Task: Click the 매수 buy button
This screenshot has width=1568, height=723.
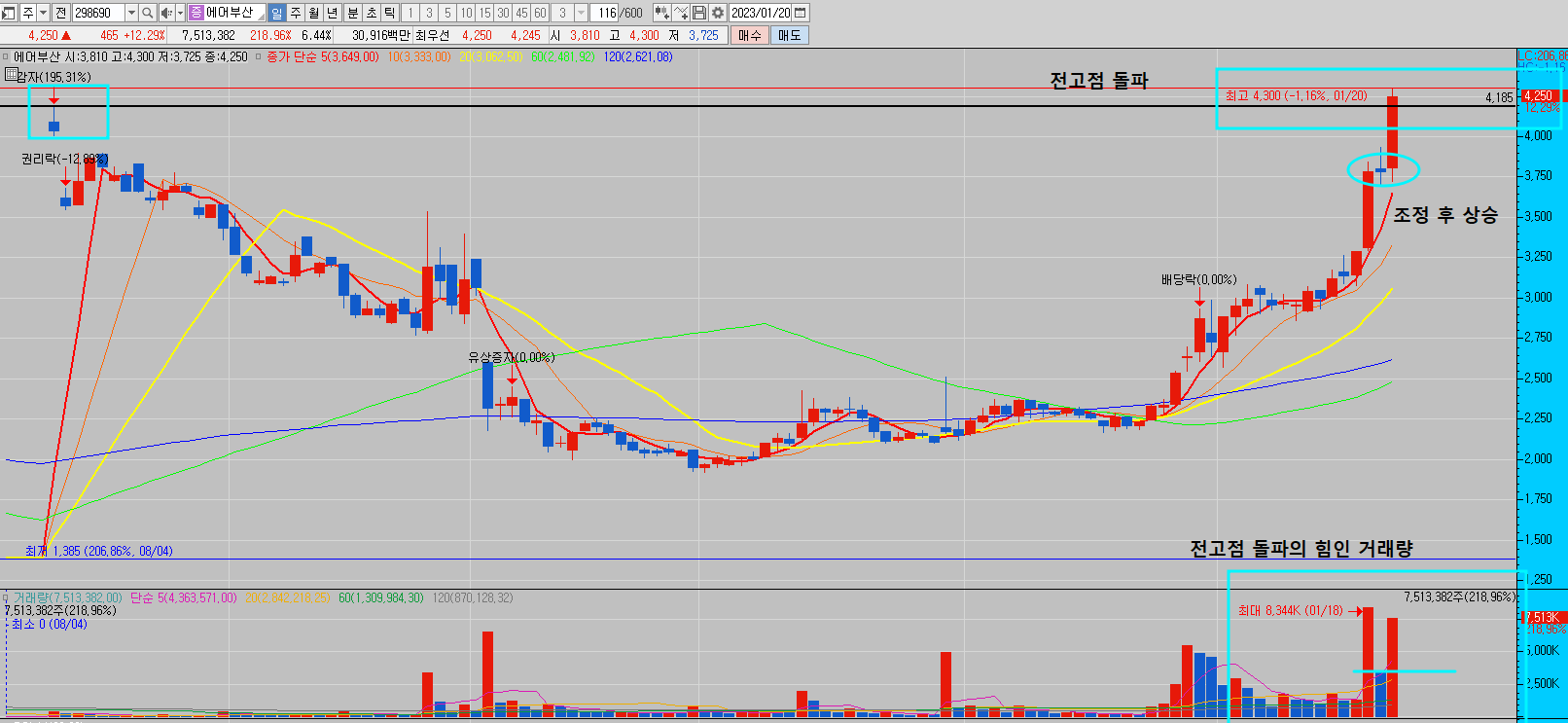Action: [750, 35]
